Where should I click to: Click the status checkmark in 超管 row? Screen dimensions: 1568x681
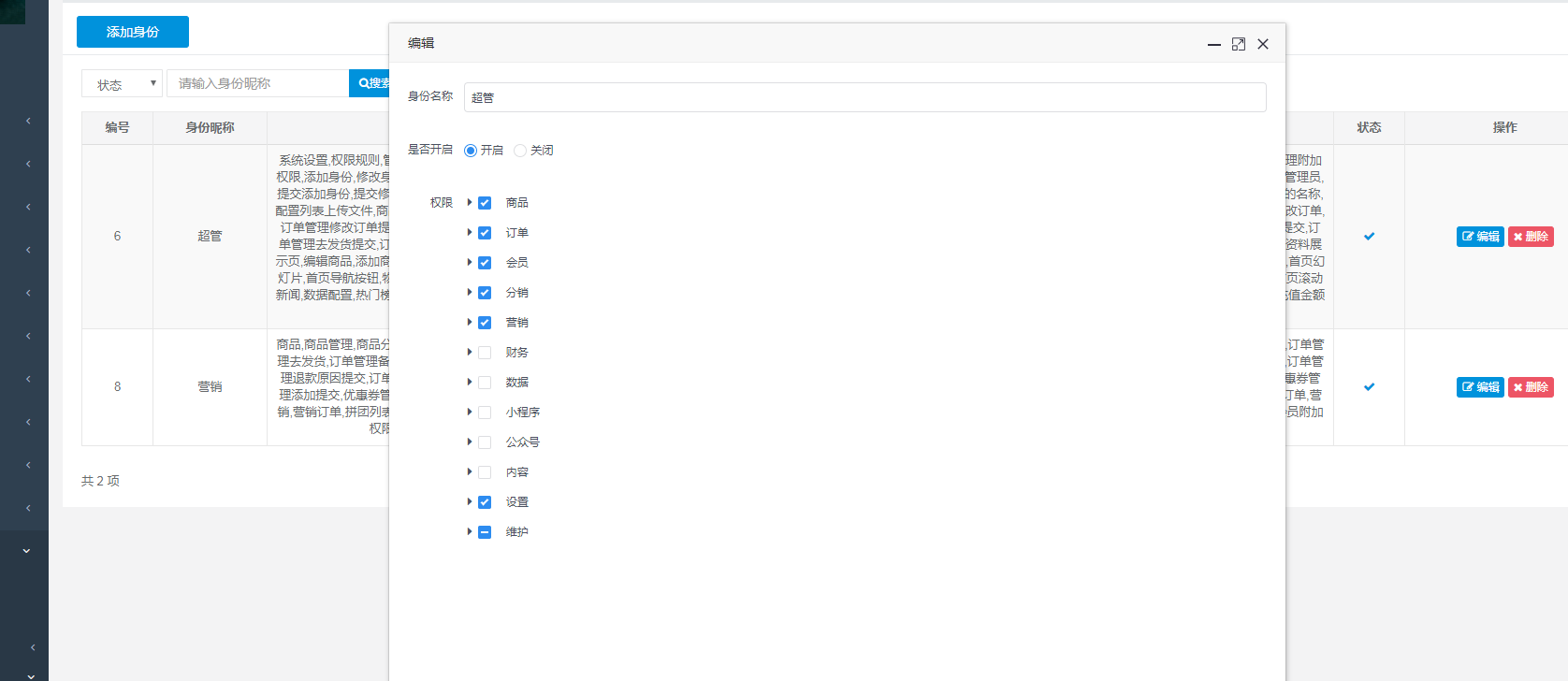(1369, 237)
